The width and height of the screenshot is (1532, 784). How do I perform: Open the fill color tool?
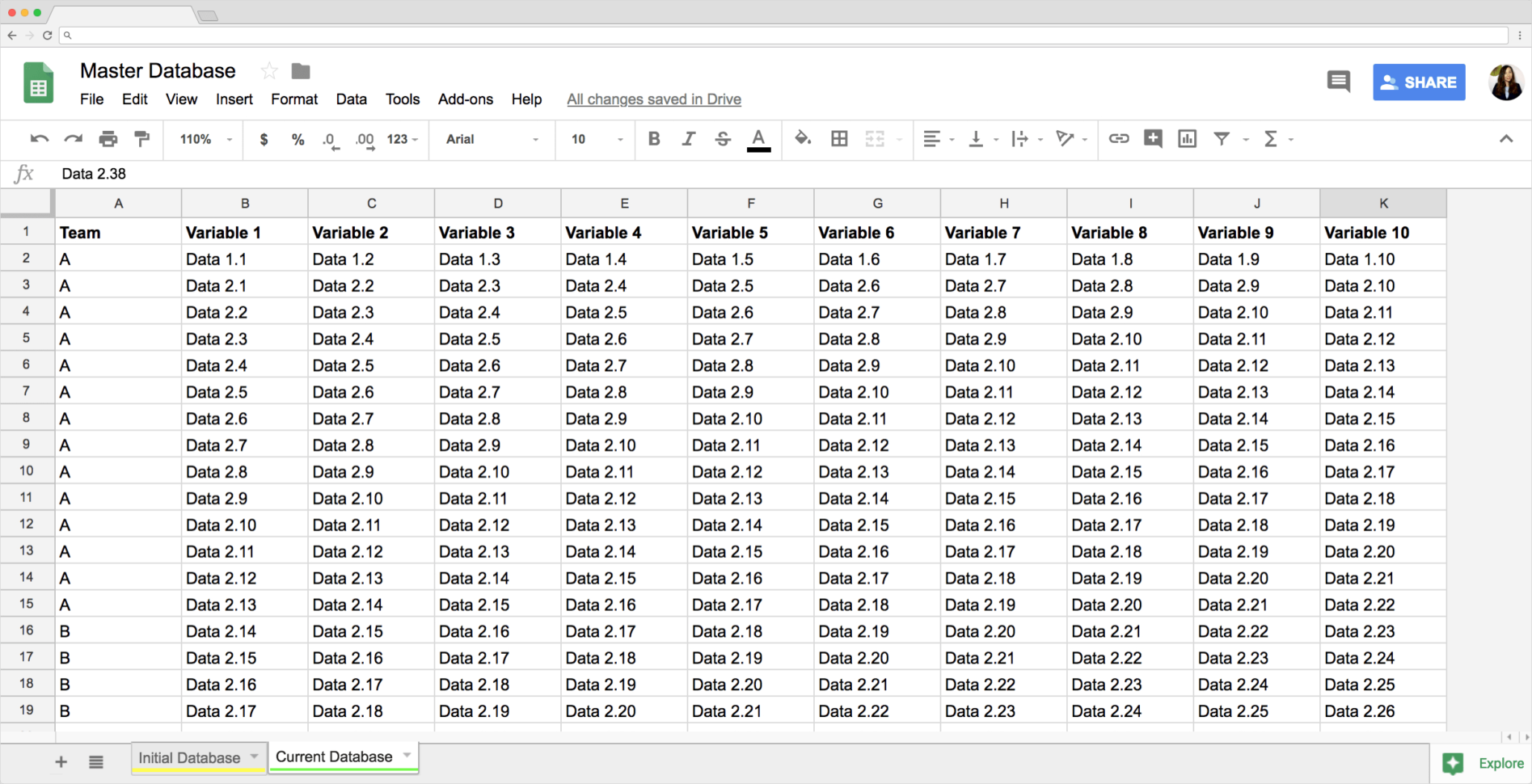pyautogui.click(x=803, y=138)
